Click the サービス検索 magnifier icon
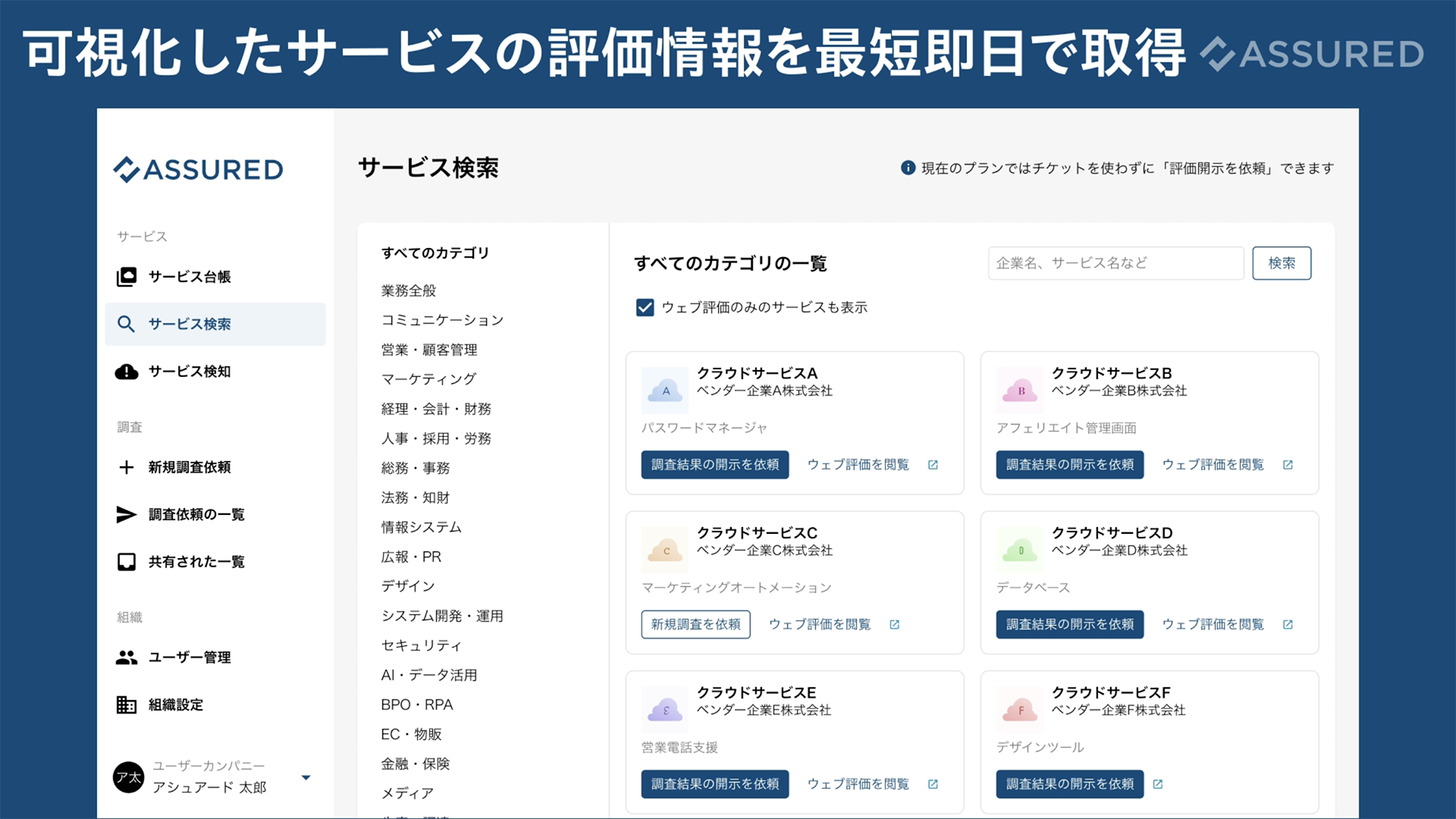 [x=126, y=325]
